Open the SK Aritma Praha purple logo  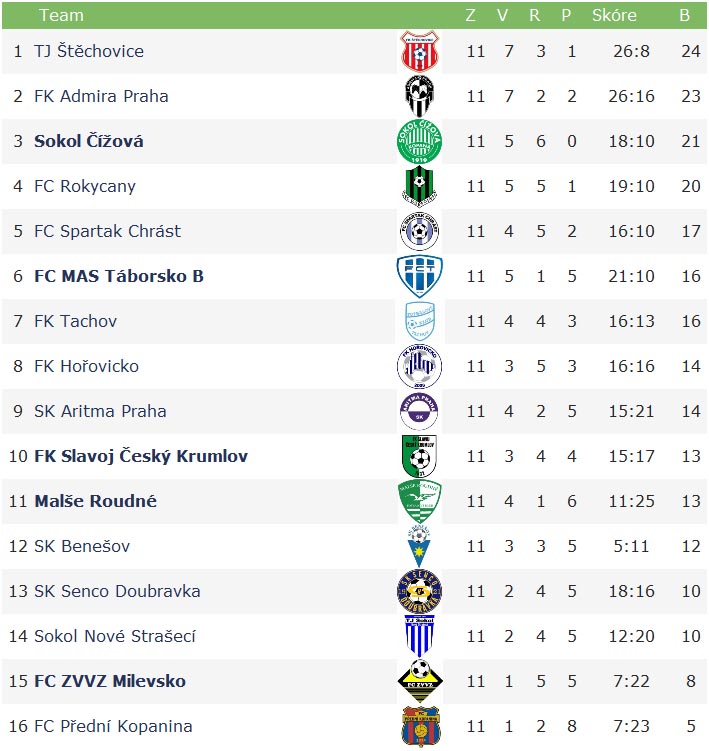click(420, 411)
